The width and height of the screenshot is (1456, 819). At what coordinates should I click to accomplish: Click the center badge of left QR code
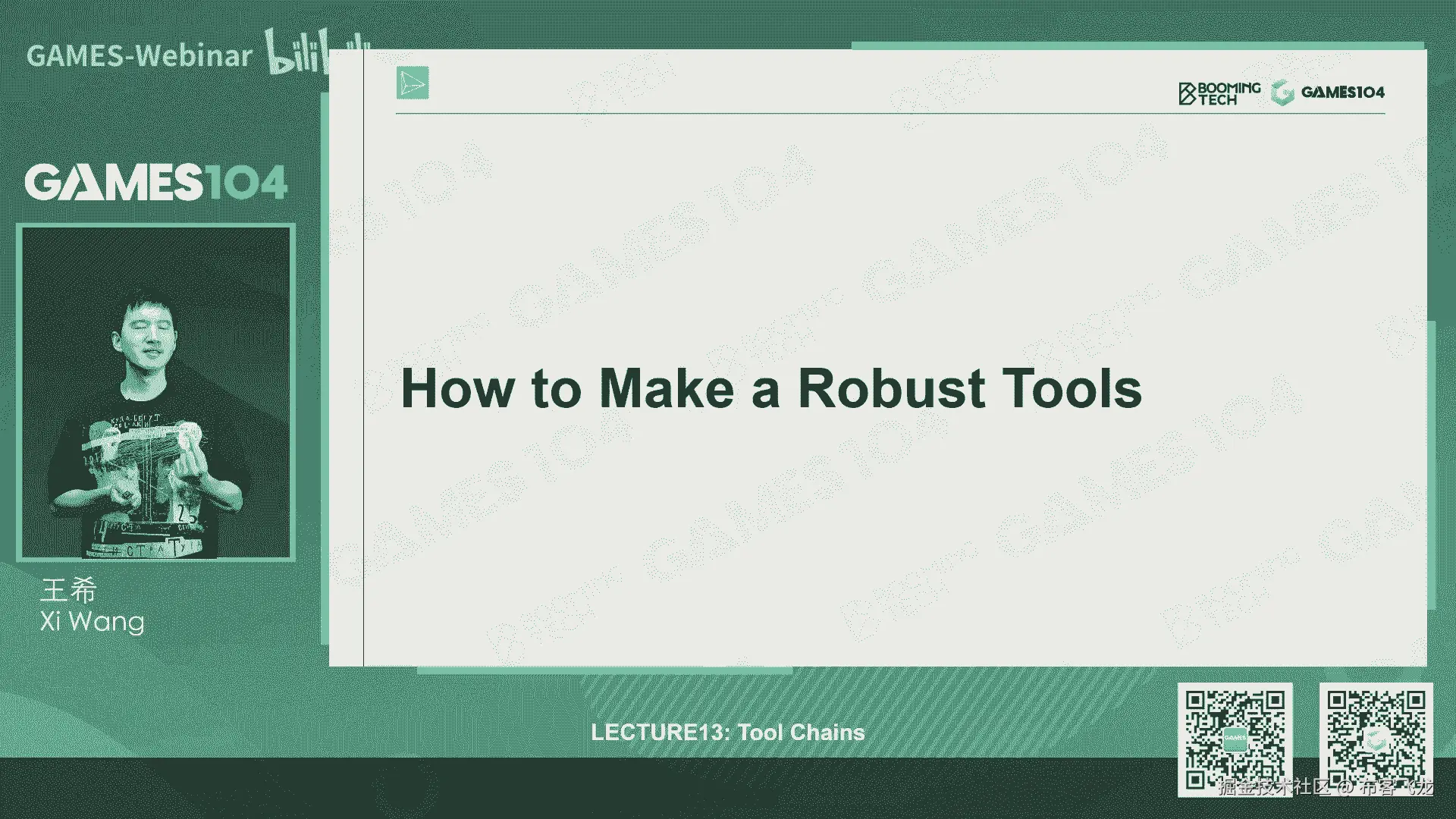coord(1235,738)
